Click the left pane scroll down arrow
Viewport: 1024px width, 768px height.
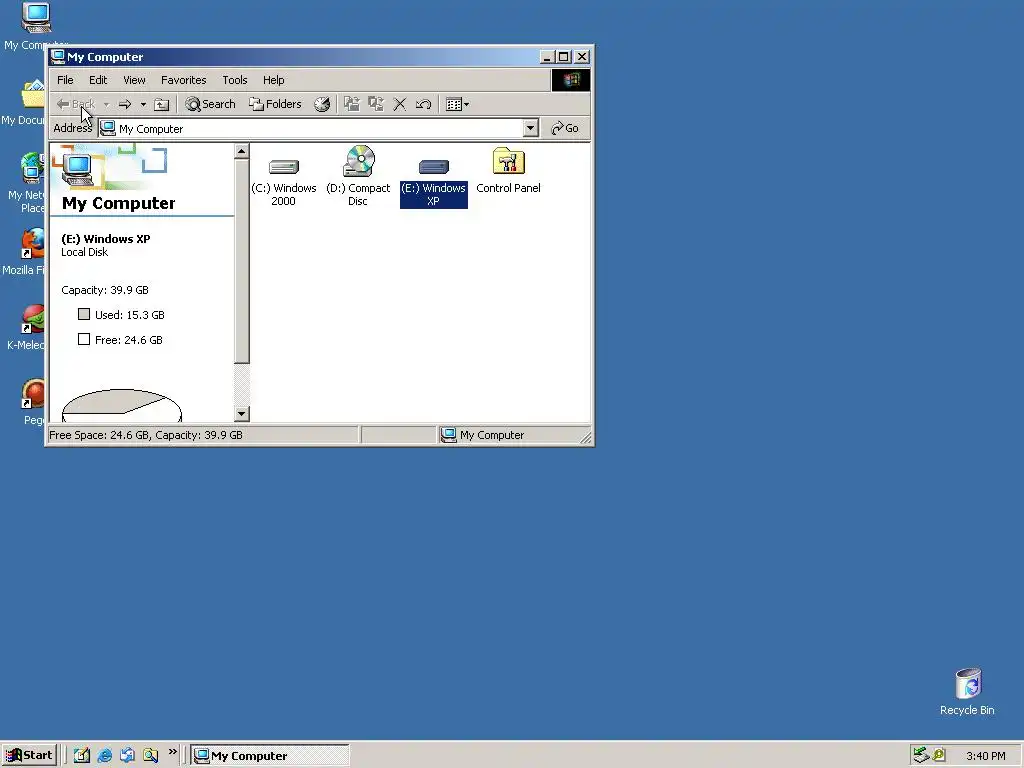pyautogui.click(x=242, y=413)
